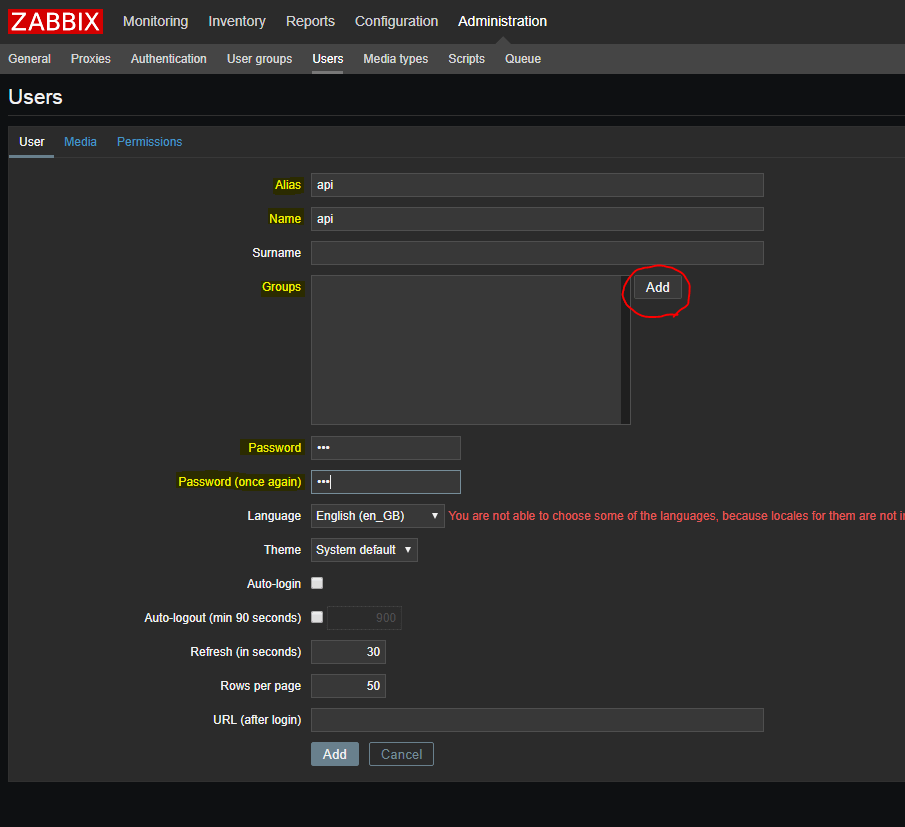Image resolution: width=905 pixels, height=827 pixels.
Task: Click the Groups list scrollbar
Action: 625,350
